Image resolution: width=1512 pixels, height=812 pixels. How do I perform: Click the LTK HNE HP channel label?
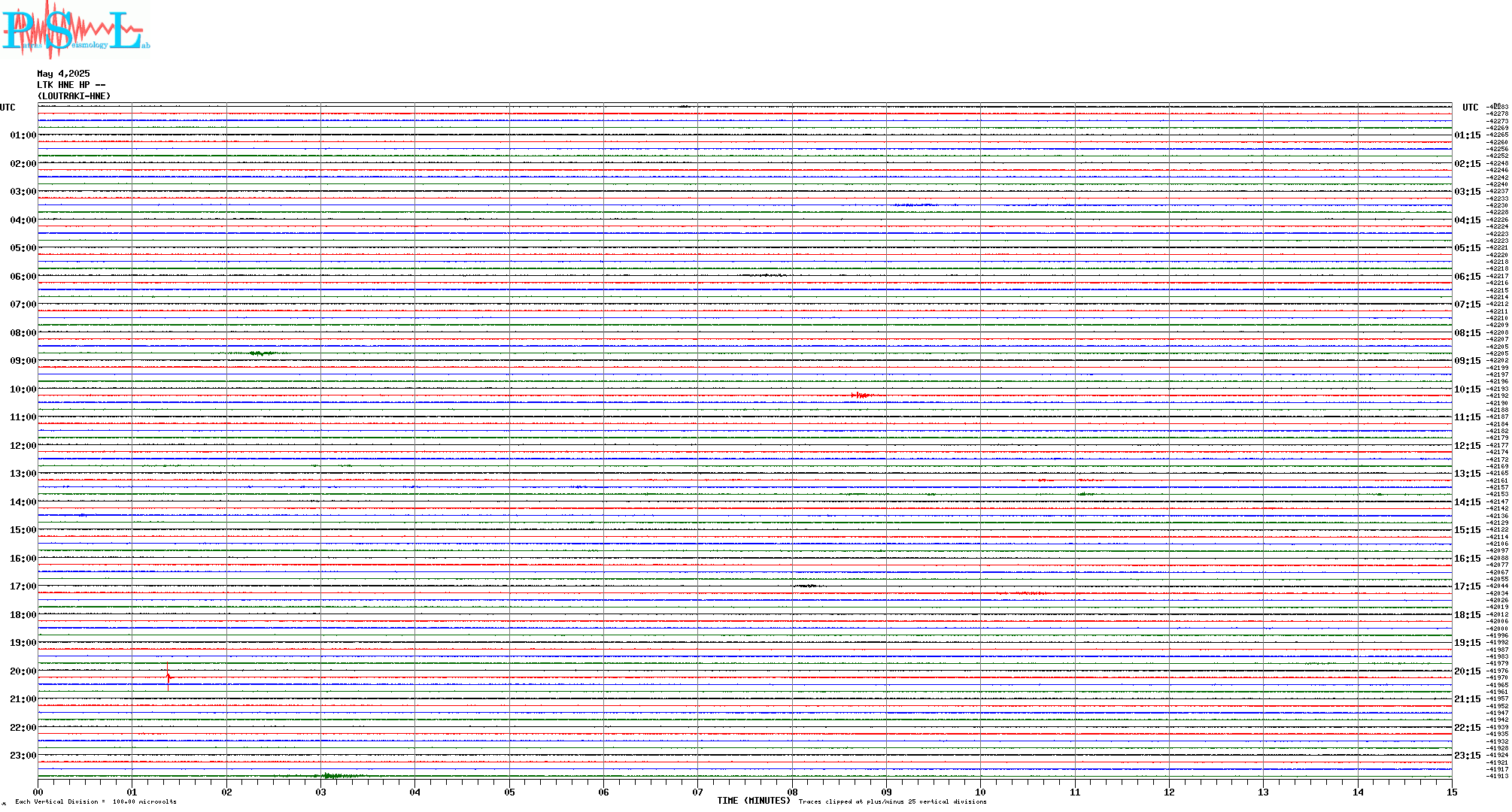[x=71, y=85]
